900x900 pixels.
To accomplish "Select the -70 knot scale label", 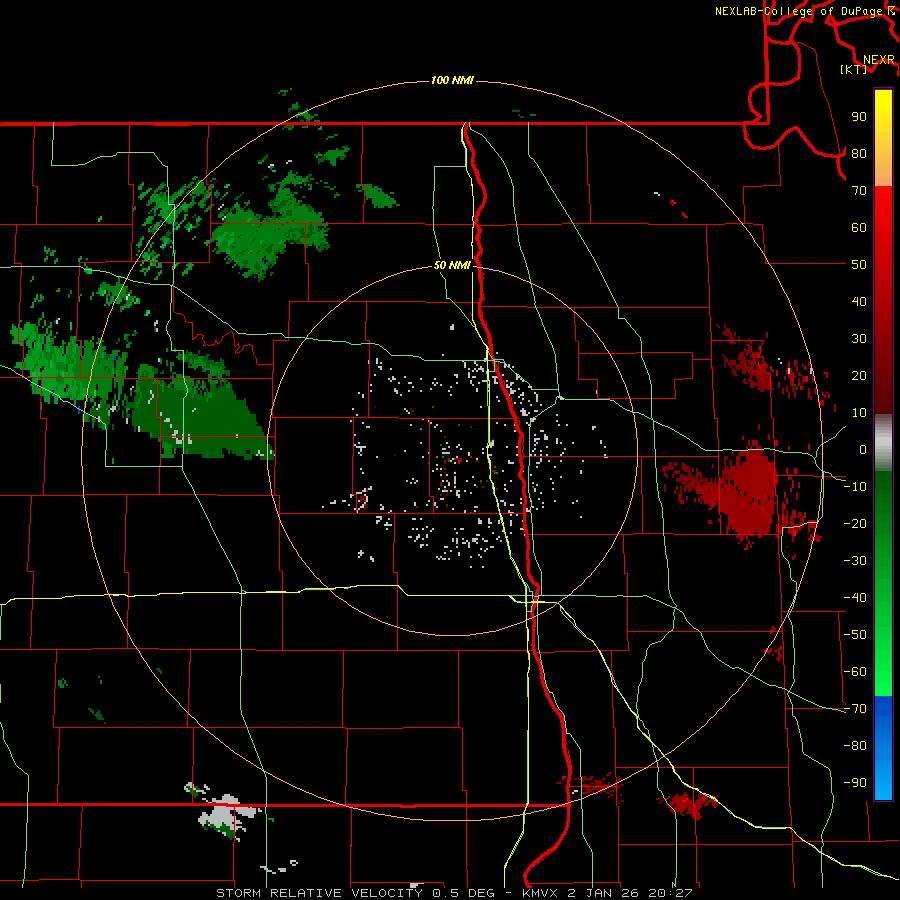I will pos(855,709).
